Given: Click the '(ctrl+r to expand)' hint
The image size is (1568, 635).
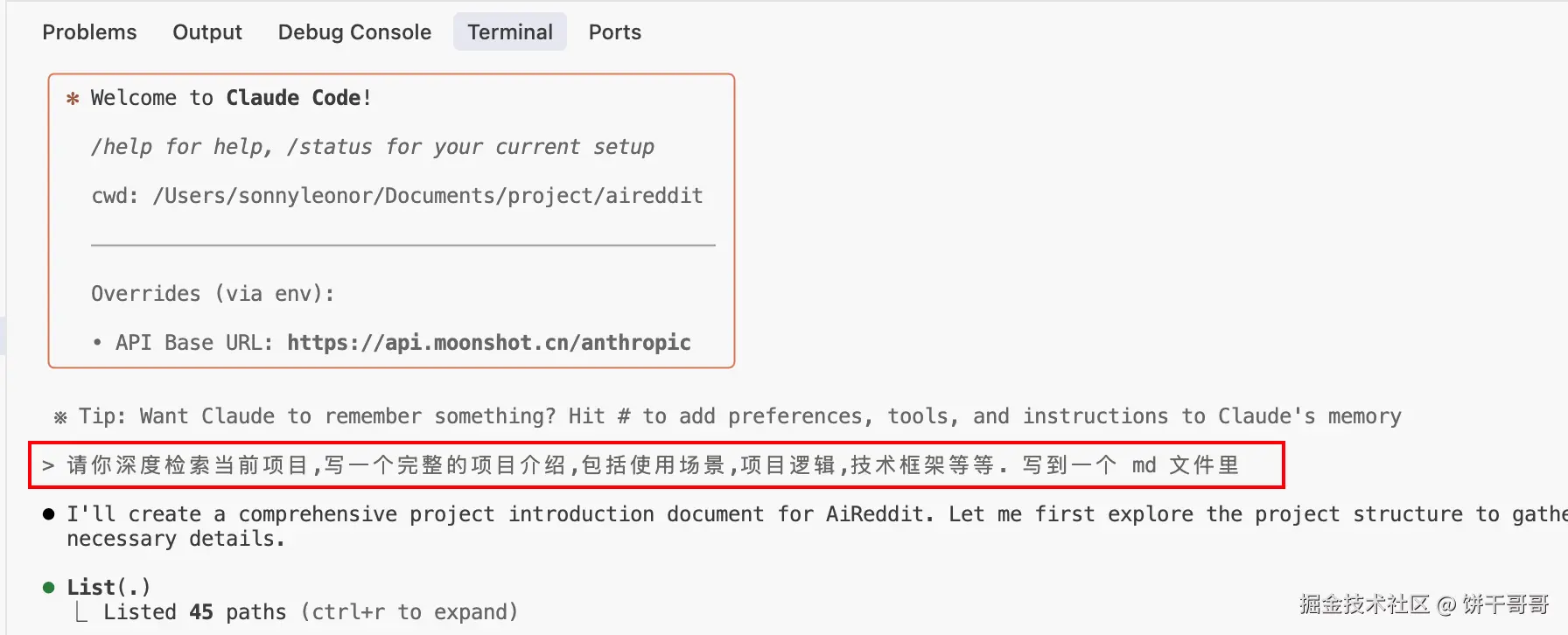Looking at the screenshot, I should pos(409,612).
